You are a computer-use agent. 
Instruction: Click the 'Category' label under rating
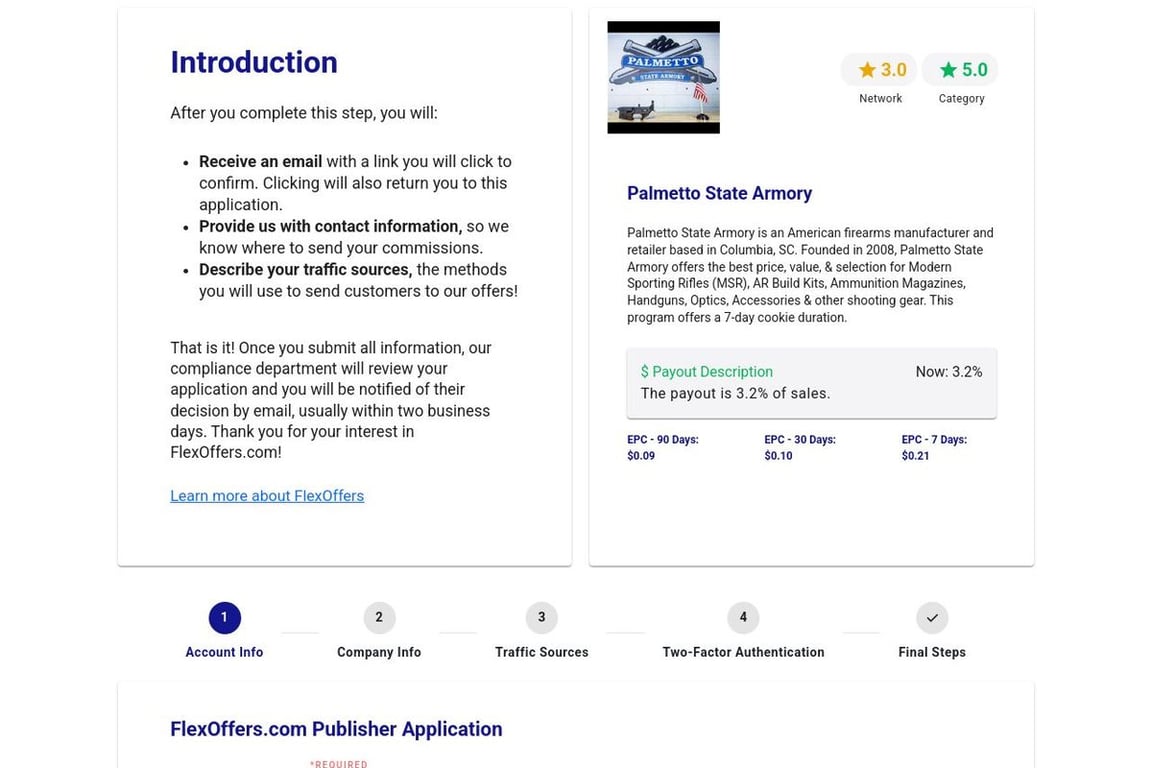(961, 98)
